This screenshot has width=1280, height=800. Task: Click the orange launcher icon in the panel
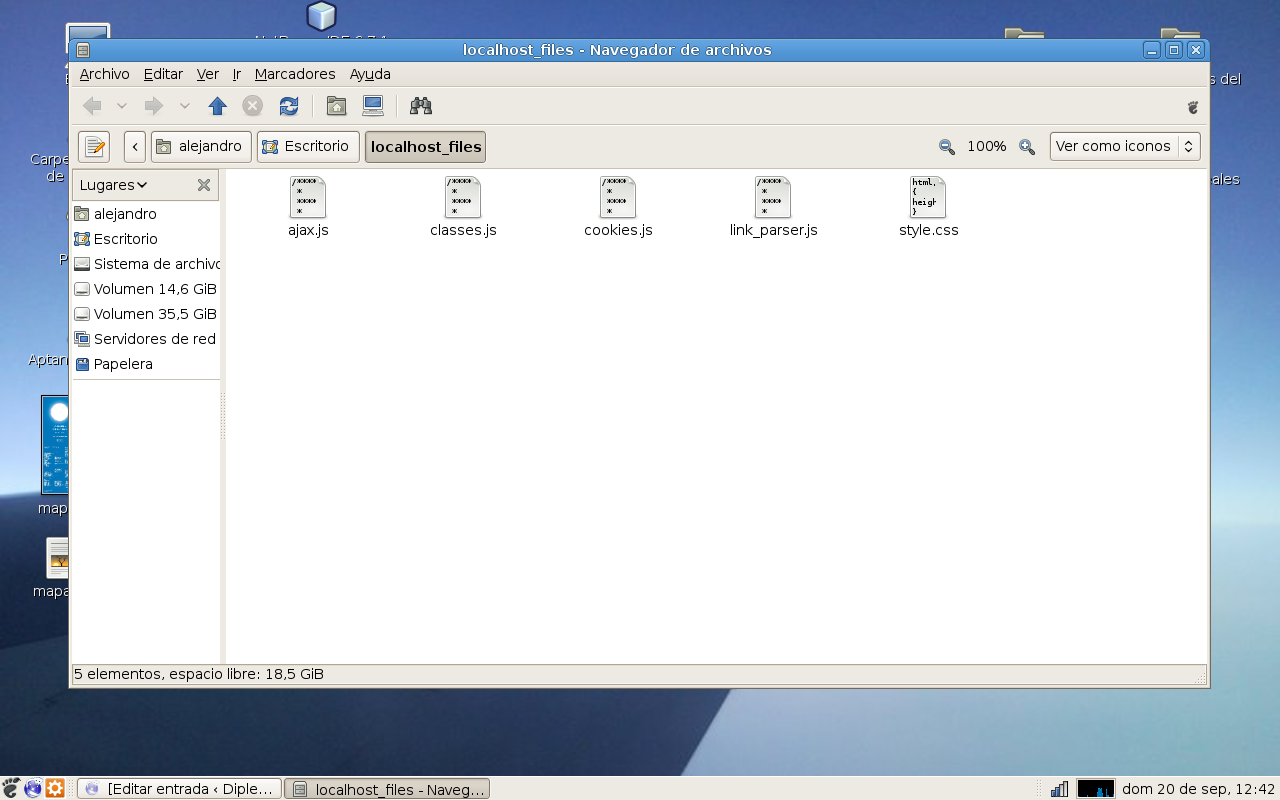tap(55, 788)
